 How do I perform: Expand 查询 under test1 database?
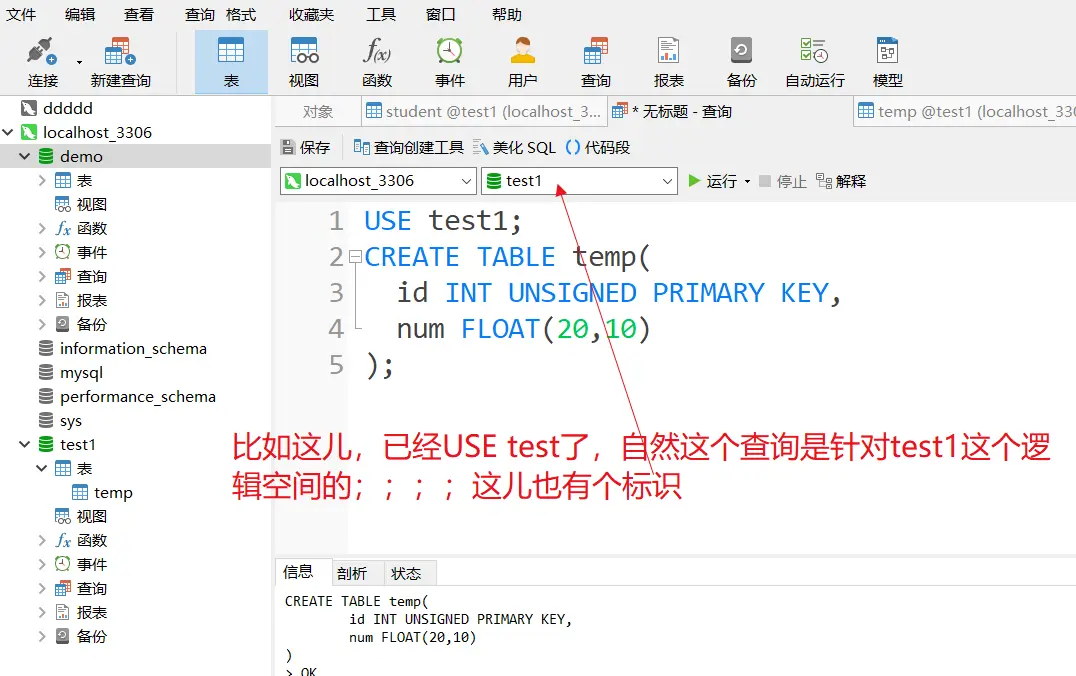click(x=42, y=588)
